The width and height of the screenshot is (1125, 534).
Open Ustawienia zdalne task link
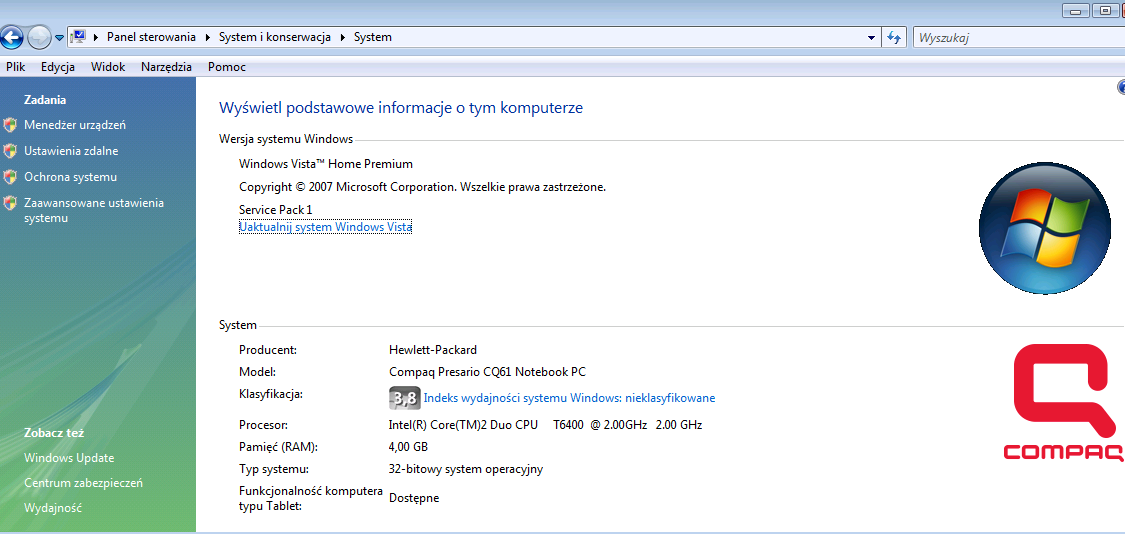point(71,151)
